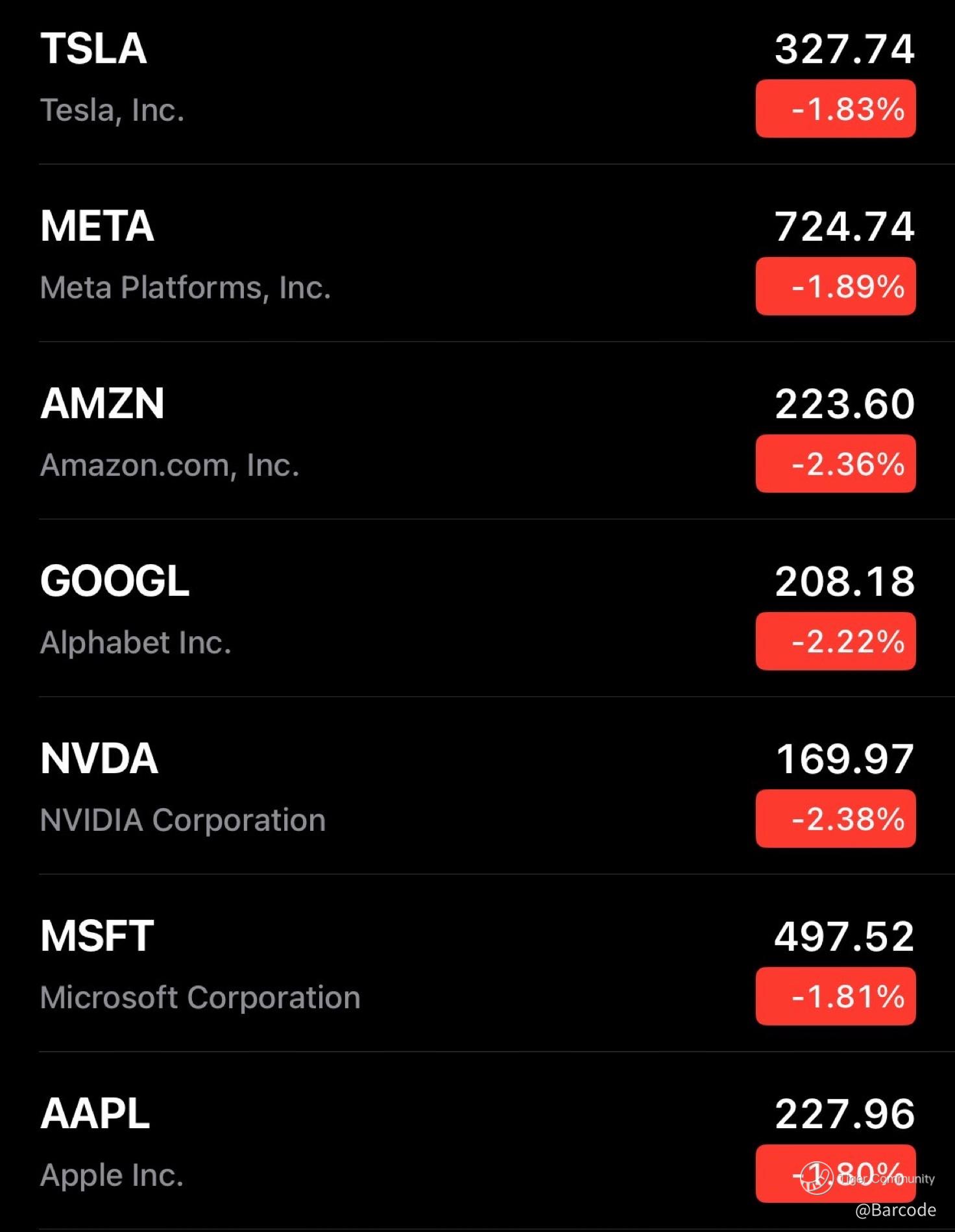This screenshot has width=955, height=1232.
Task: Open the GOOGL ticker symbol
Action: pos(115,580)
